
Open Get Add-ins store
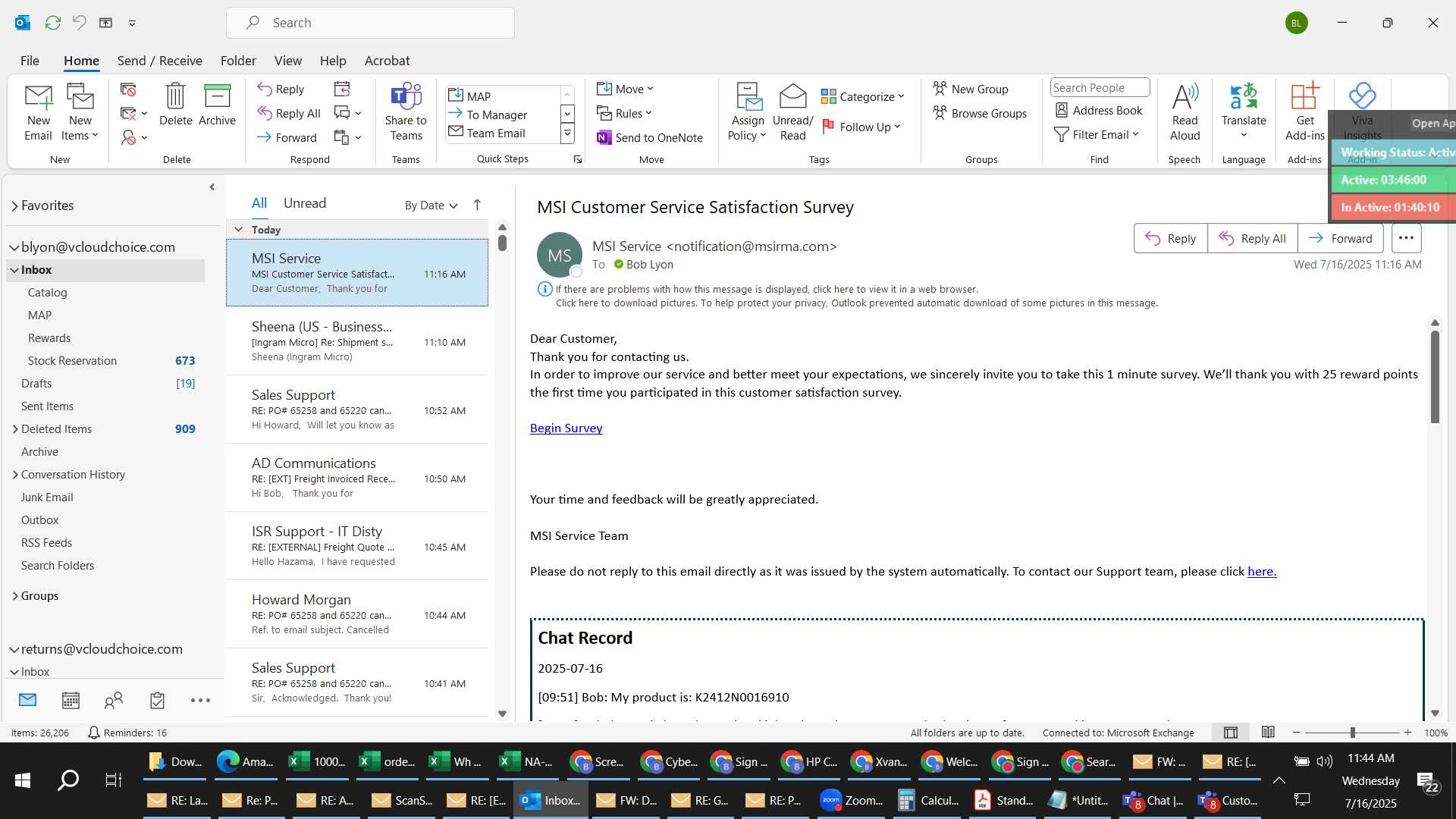pyautogui.click(x=1304, y=112)
